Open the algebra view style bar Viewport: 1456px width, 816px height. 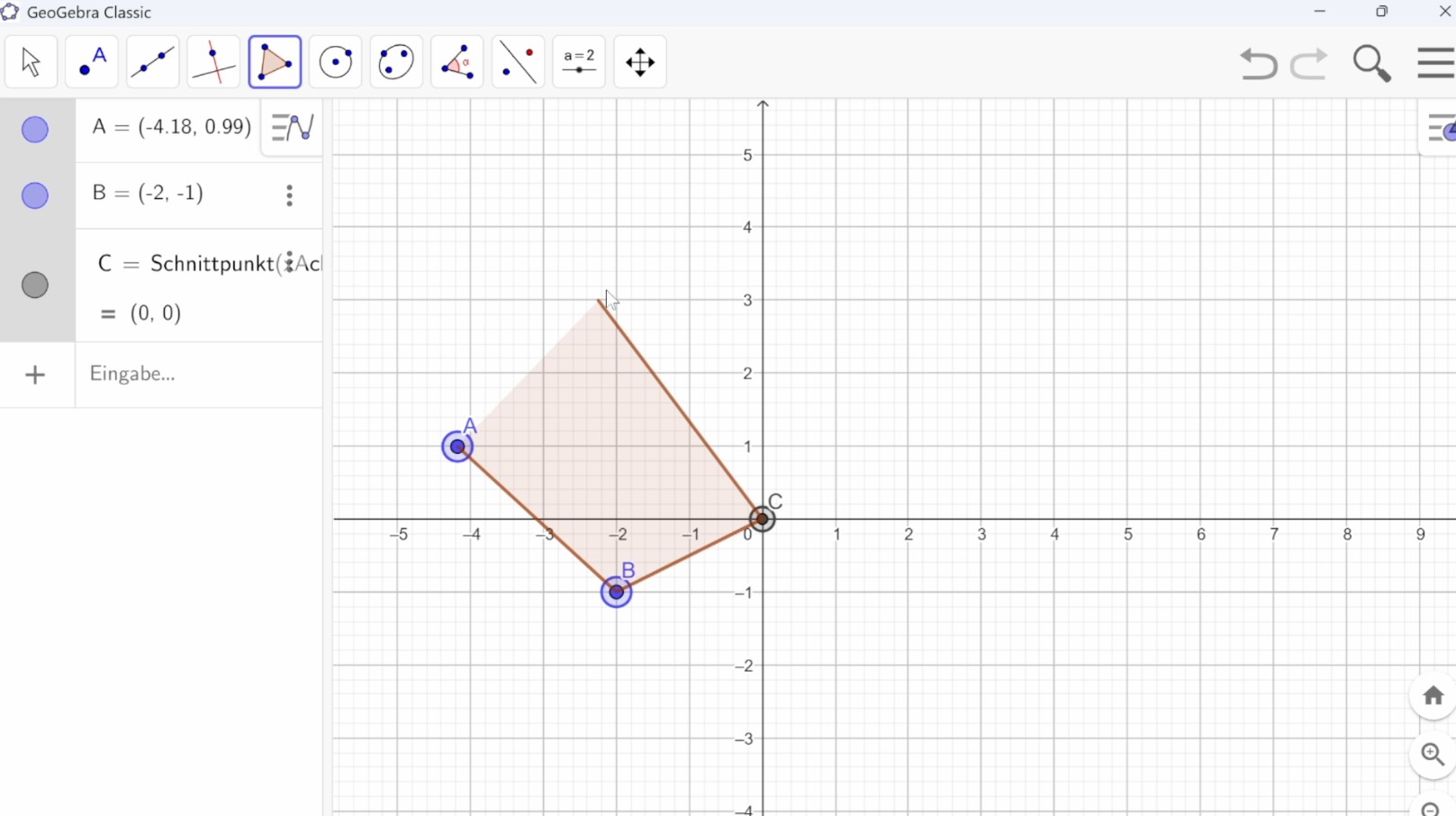point(293,128)
